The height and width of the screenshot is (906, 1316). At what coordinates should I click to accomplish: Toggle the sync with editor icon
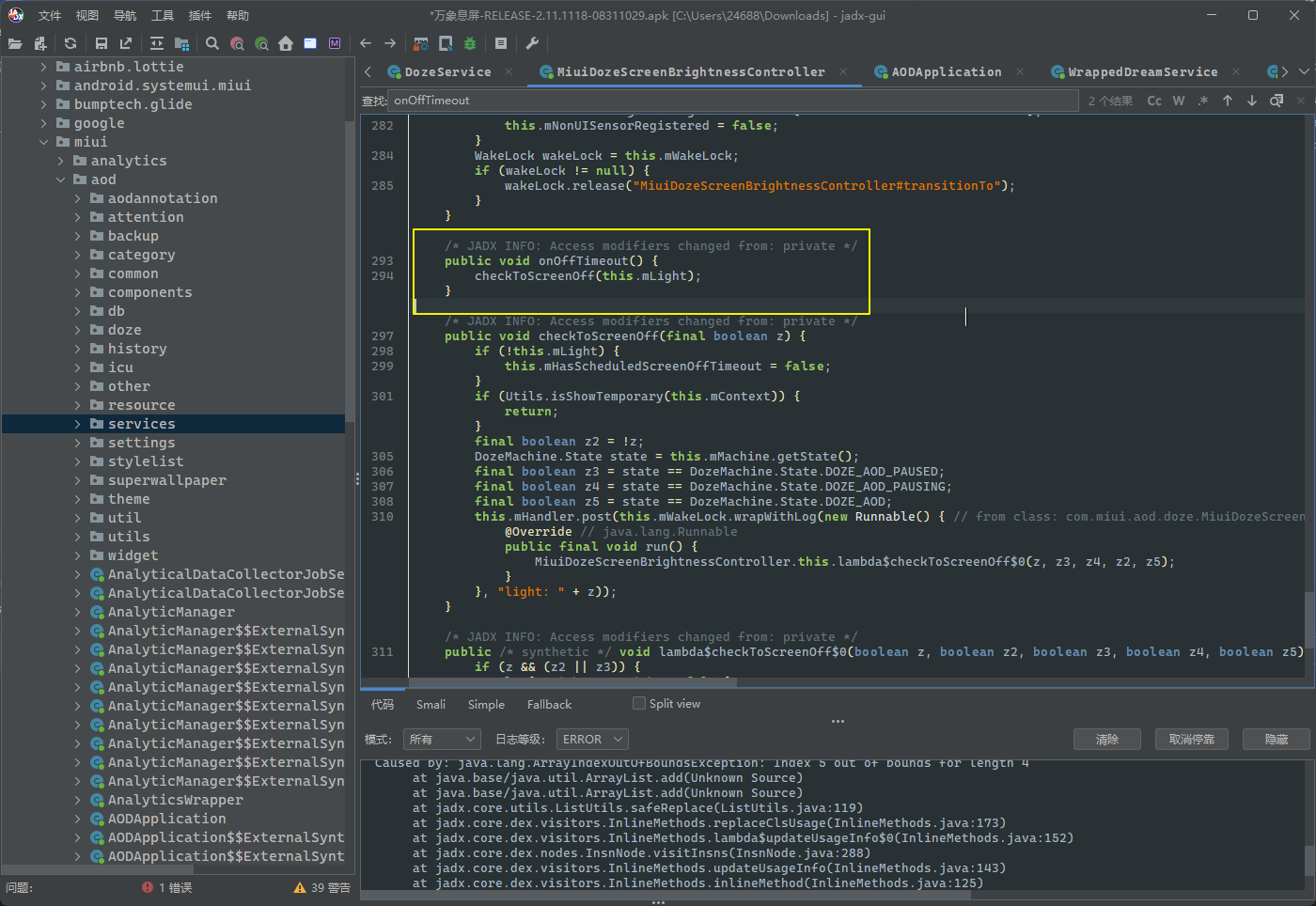pos(157,43)
